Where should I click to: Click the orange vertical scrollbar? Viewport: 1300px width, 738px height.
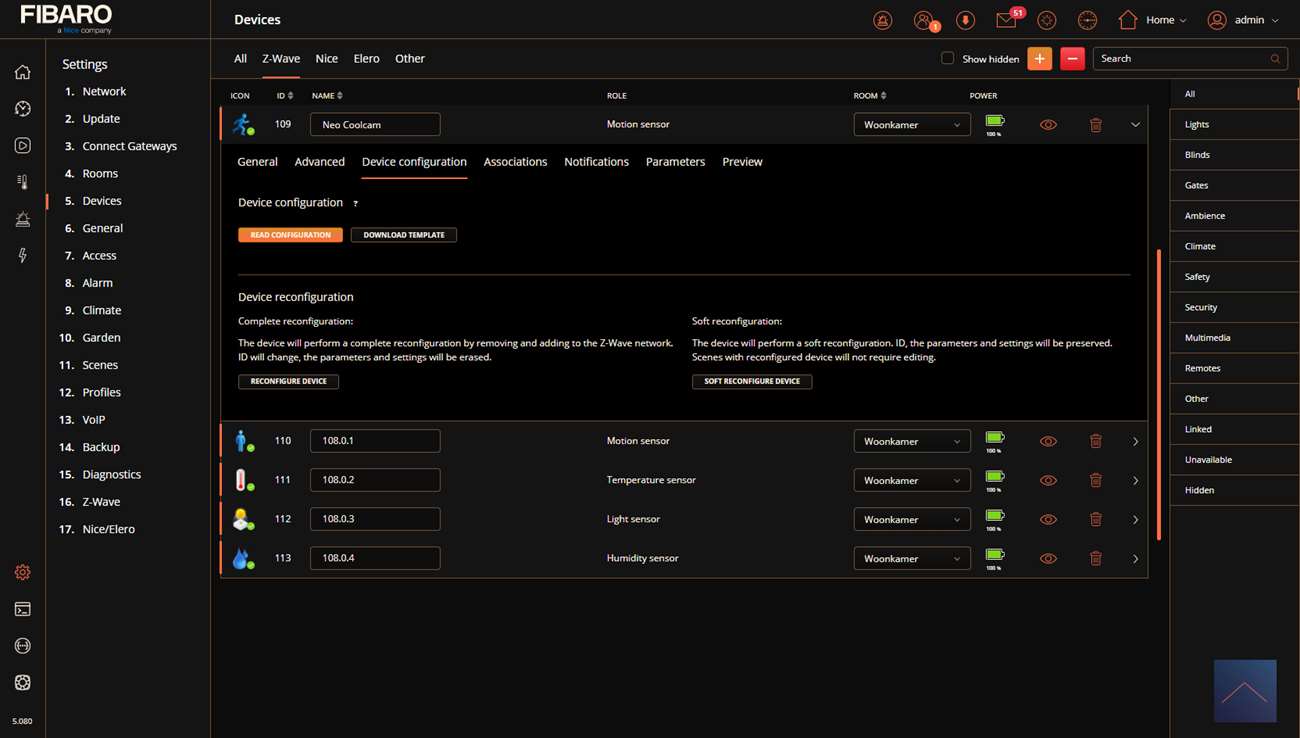(x=1158, y=394)
